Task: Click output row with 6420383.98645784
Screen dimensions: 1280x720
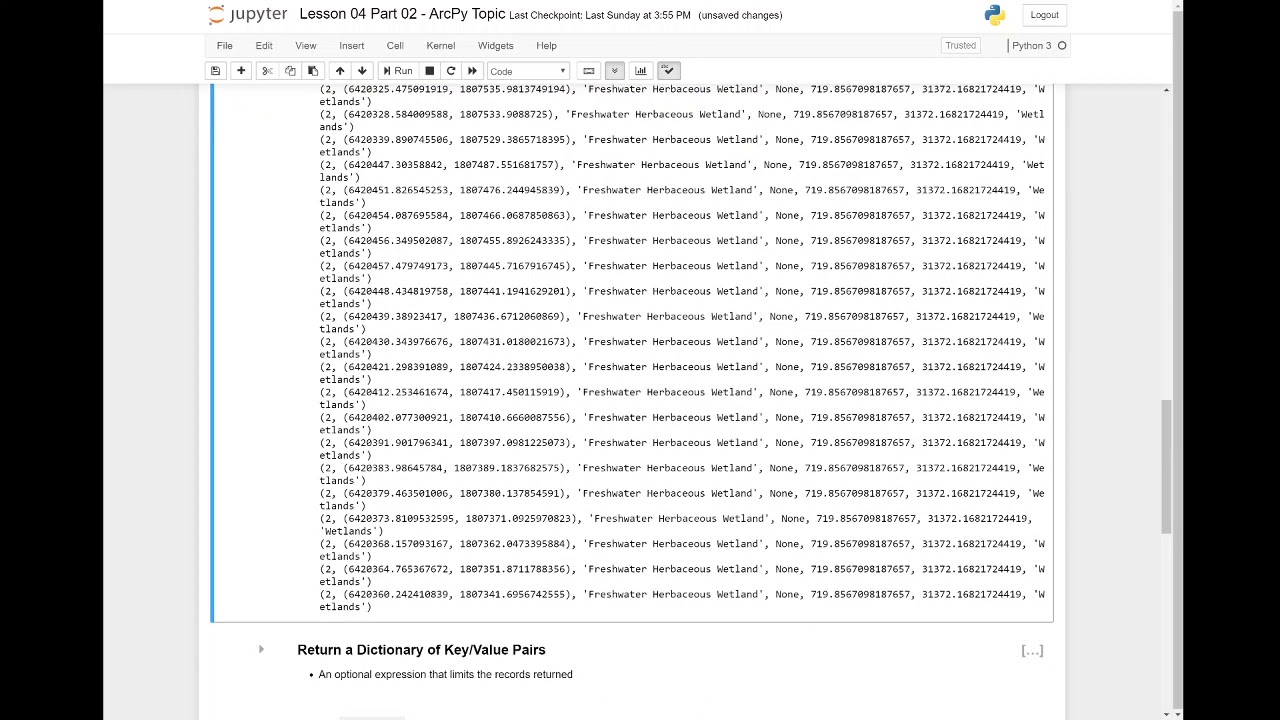Action: (682, 474)
